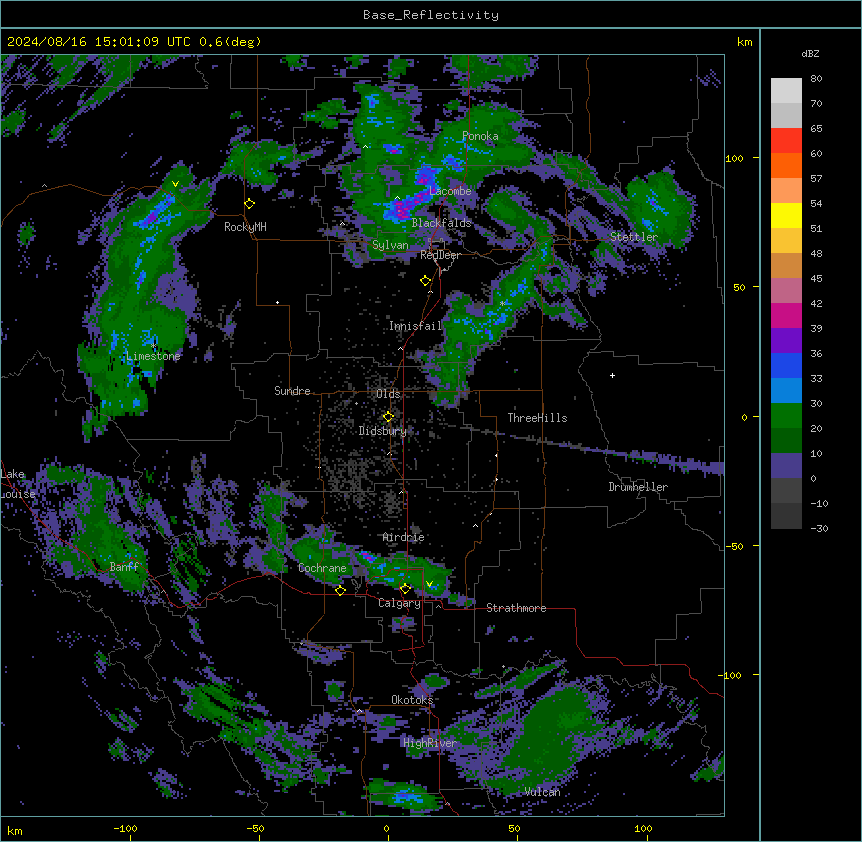Select the Drumheller label
Screen dimensions: 862x842
click(x=638, y=487)
